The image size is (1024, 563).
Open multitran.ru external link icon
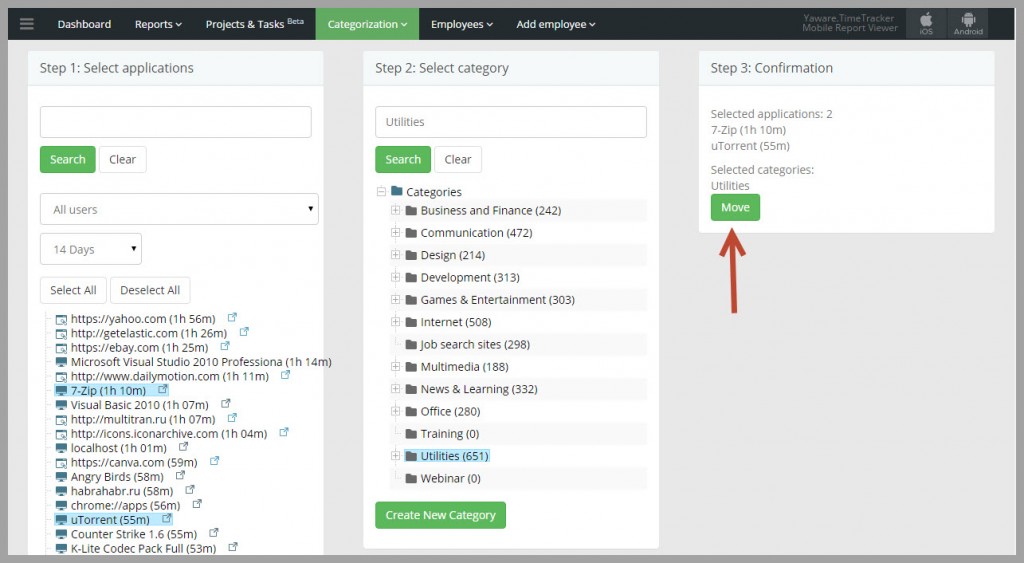tap(232, 418)
